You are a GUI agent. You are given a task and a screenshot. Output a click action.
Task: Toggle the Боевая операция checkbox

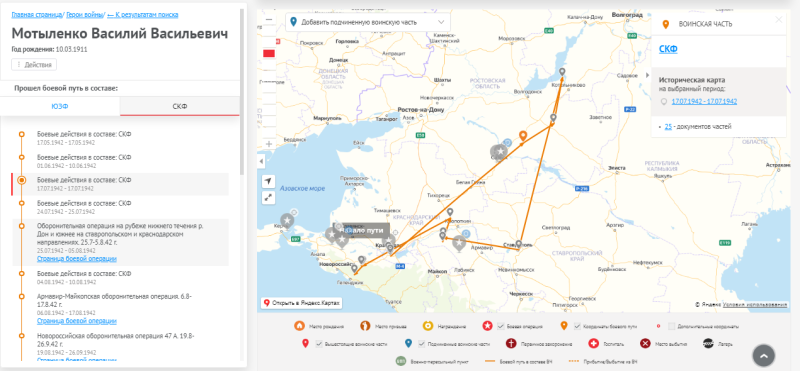pyautogui.click(x=501, y=326)
